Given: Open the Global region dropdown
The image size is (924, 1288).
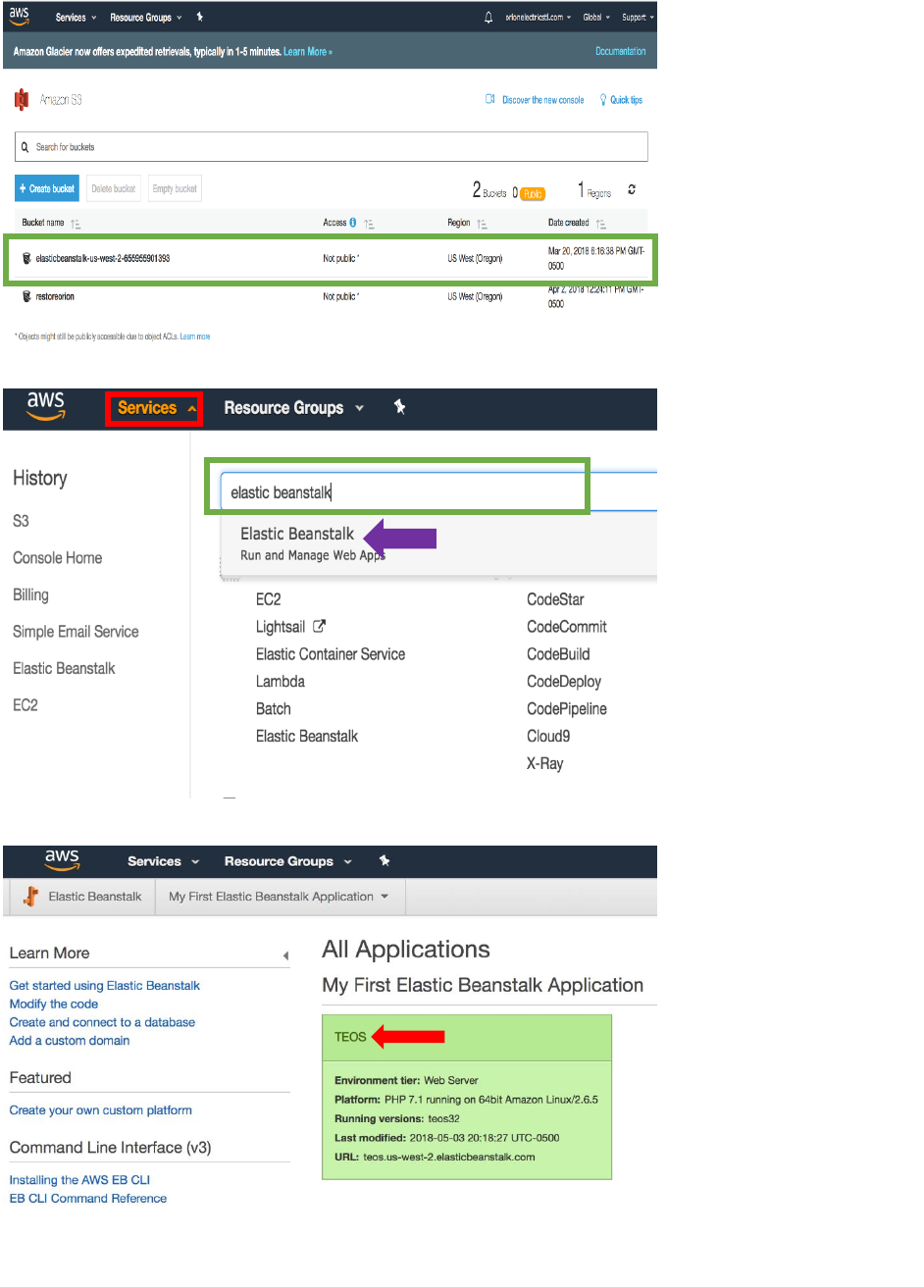Looking at the screenshot, I should click(x=596, y=18).
